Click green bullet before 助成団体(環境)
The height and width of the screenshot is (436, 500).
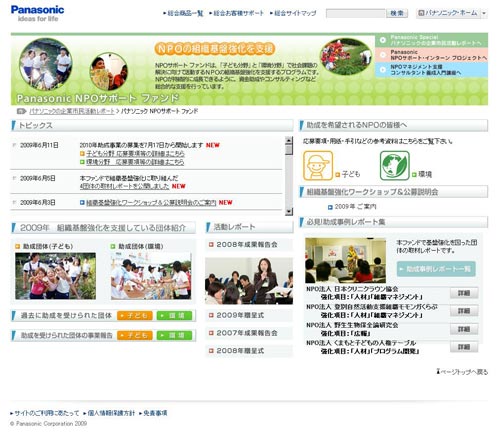(113, 246)
